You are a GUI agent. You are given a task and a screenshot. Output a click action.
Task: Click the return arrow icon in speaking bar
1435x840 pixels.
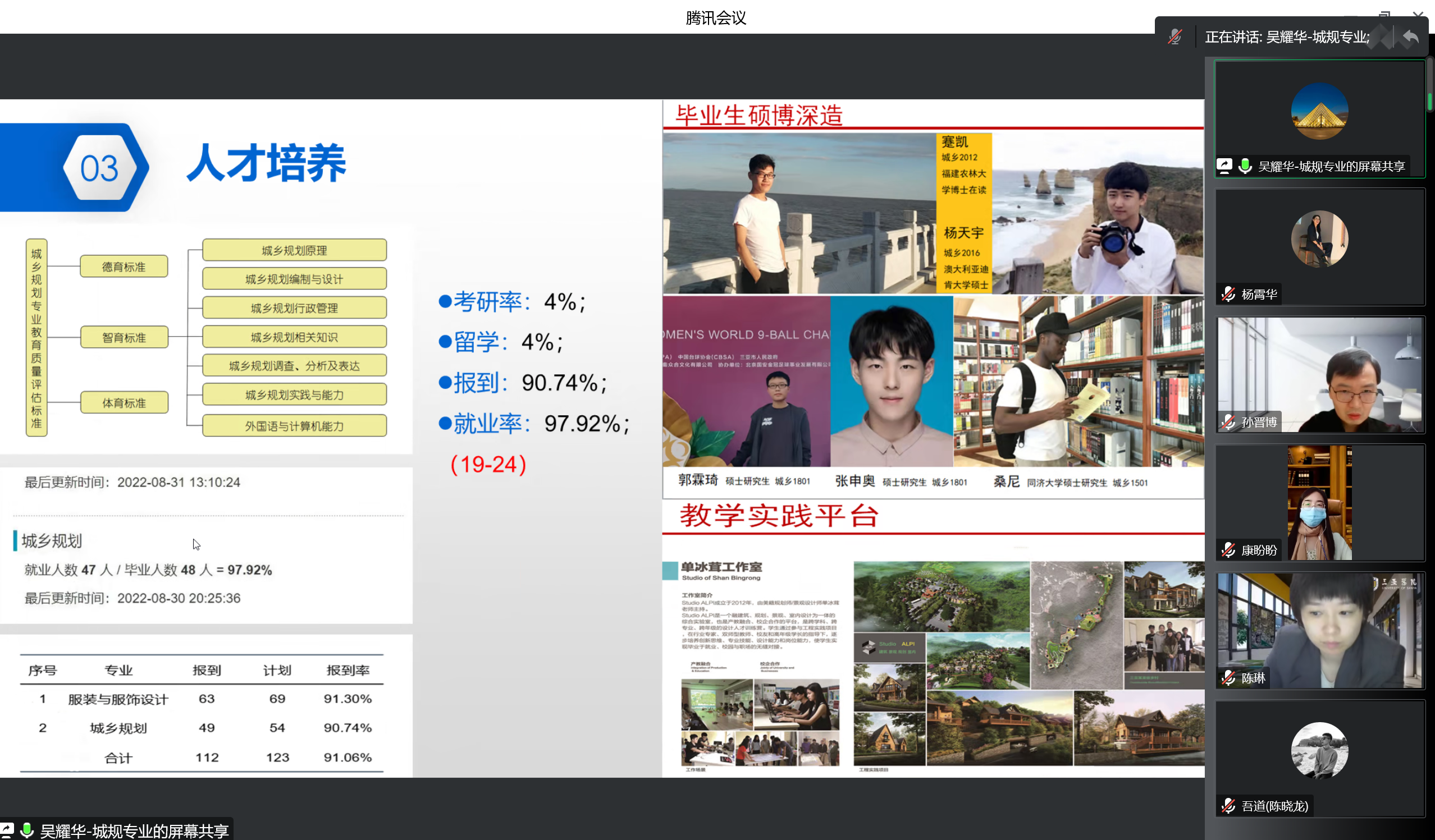(x=1410, y=37)
